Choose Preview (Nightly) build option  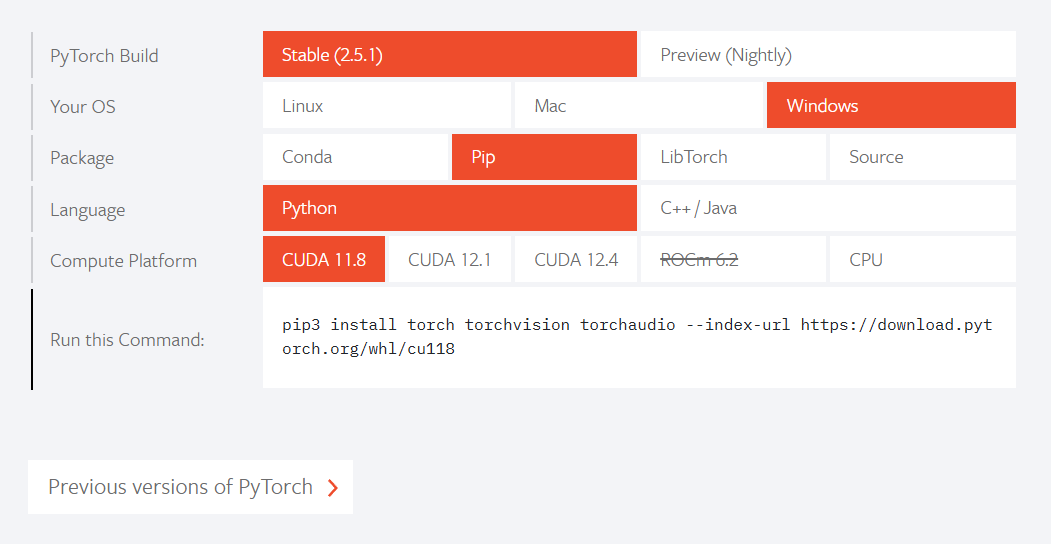click(x=828, y=54)
